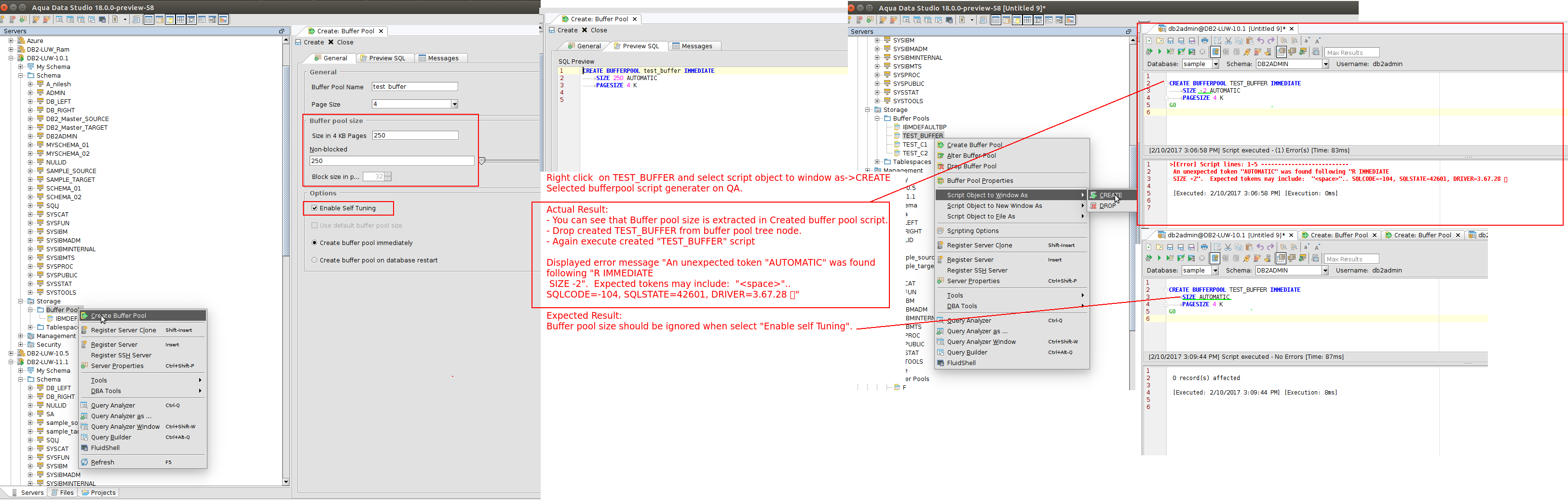Image resolution: width=1568 pixels, height=504 pixels.
Task: Click Open file icon in No Errors query window
Action: tap(1159, 247)
